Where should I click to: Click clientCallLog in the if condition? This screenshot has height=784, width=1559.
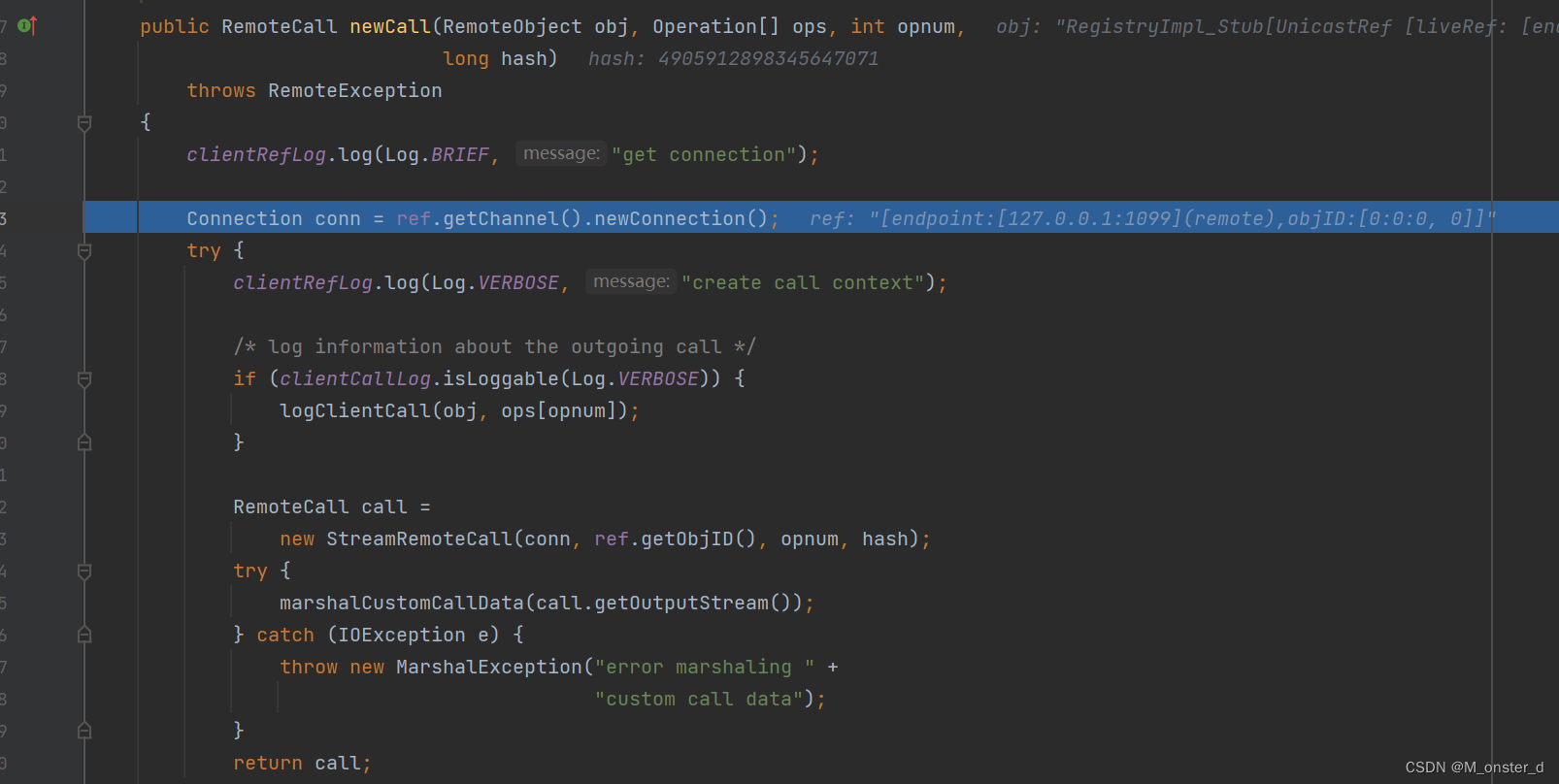point(355,379)
